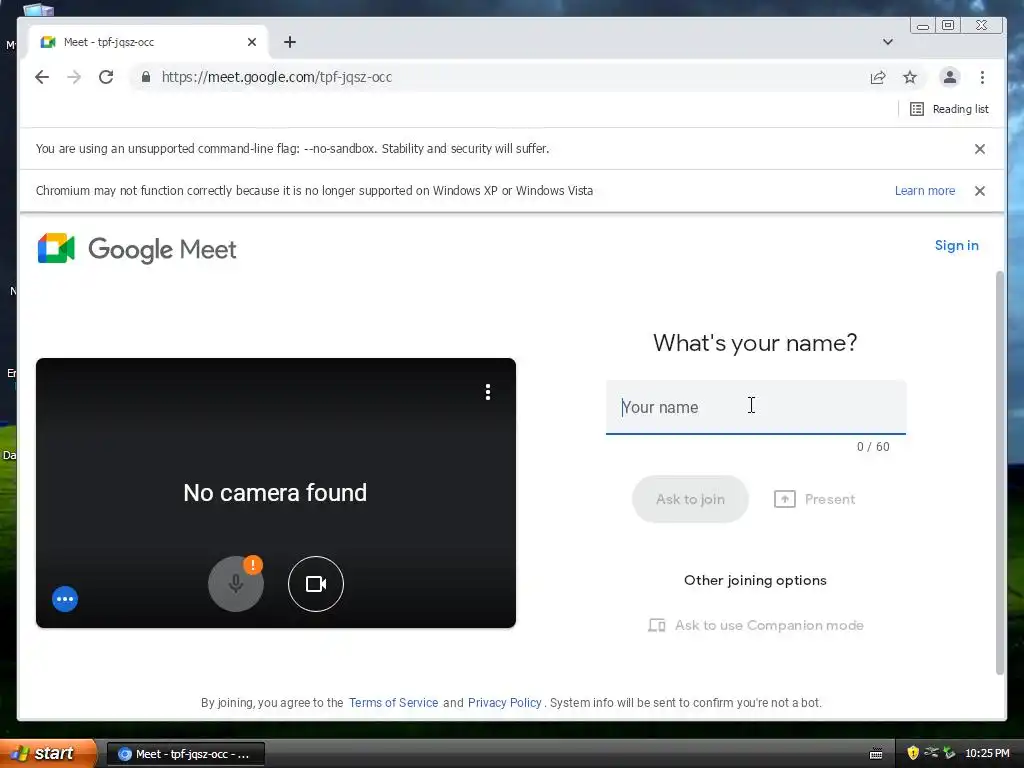Bookmark this page with the star
Screen dimensions: 1024x768
pos(910,77)
